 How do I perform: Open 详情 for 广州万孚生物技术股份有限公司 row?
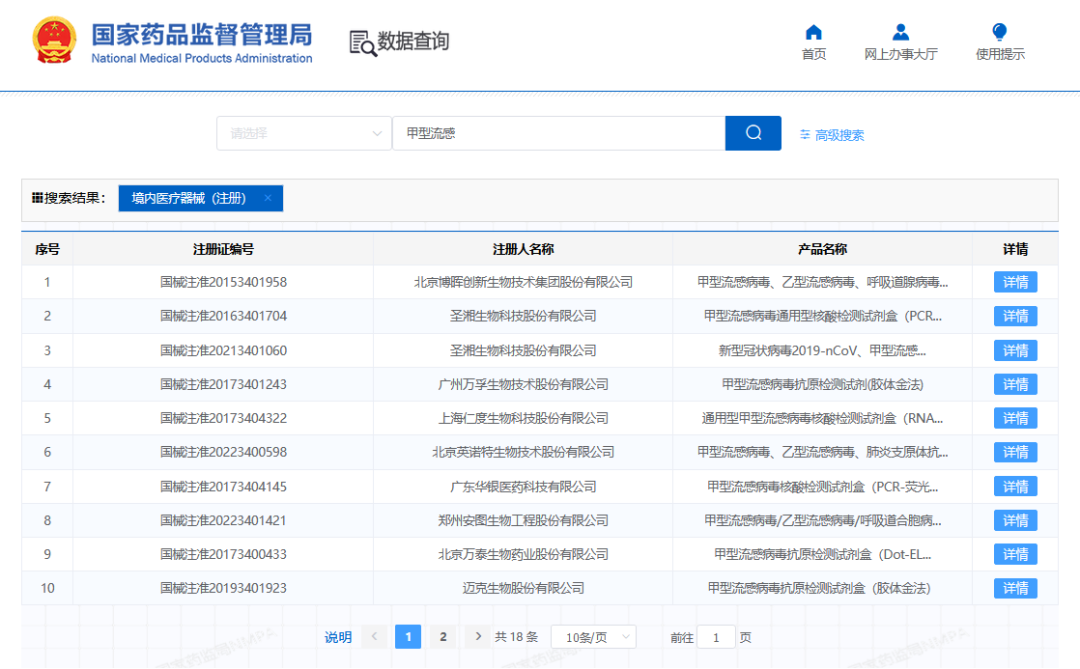tap(1015, 384)
